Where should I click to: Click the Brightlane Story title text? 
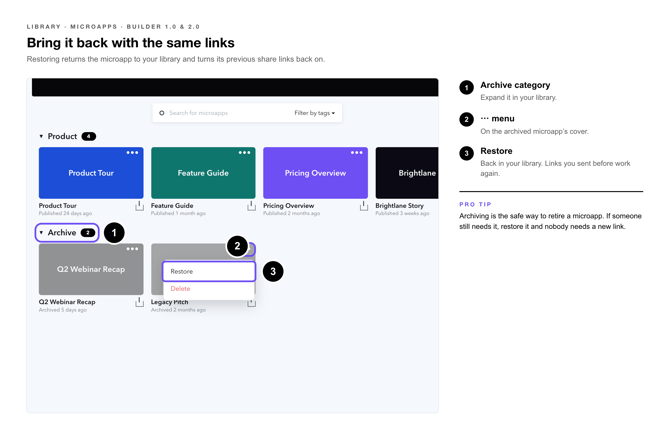(400, 206)
